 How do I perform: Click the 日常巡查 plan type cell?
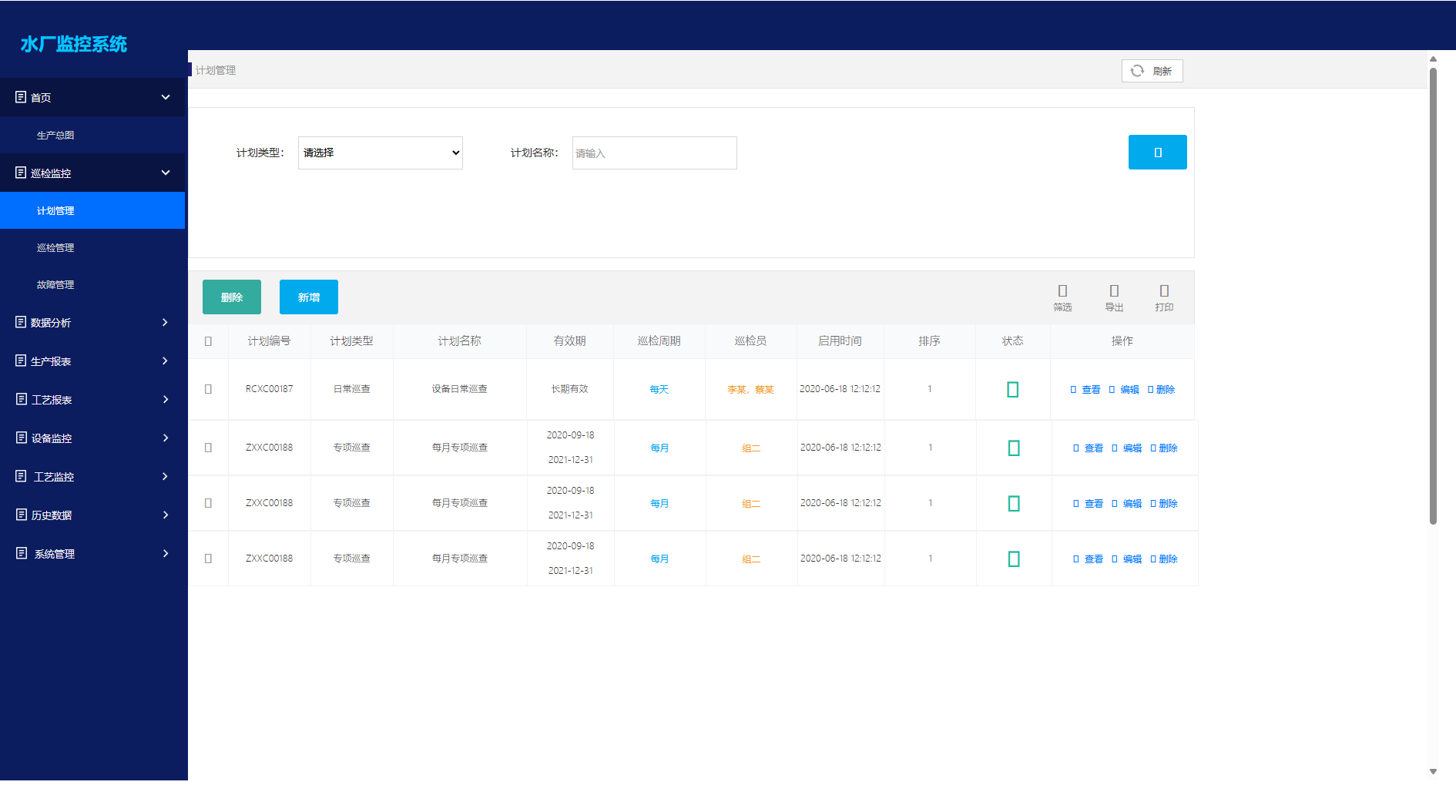click(351, 389)
